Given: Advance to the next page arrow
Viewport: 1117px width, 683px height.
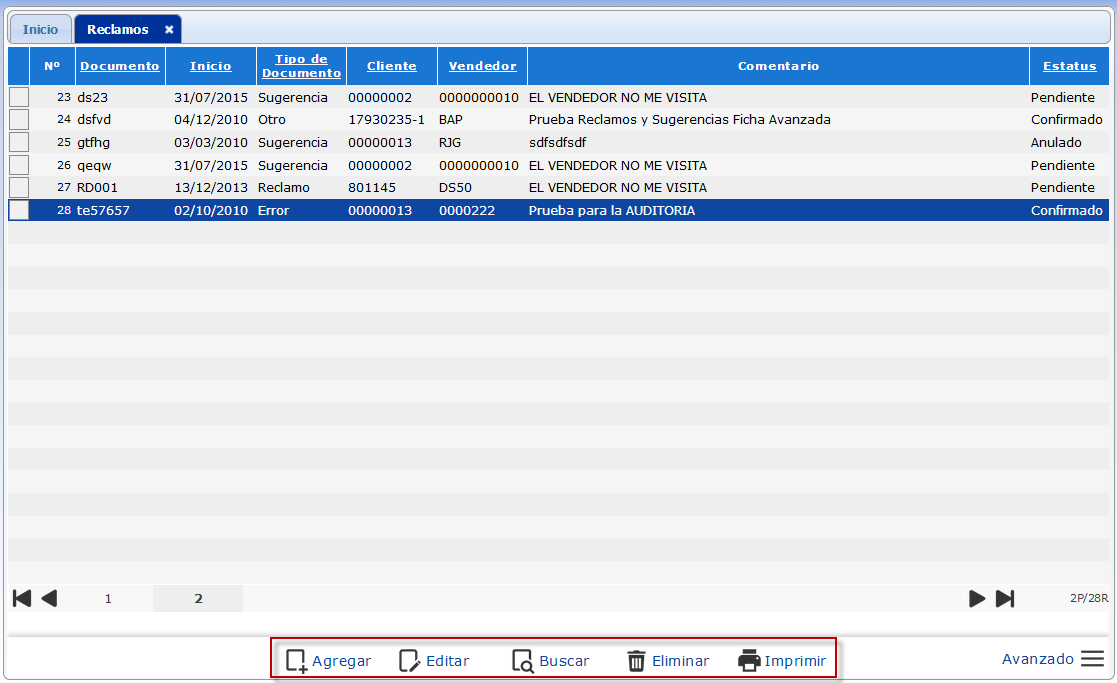Looking at the screenshot, I should point(977,598).
